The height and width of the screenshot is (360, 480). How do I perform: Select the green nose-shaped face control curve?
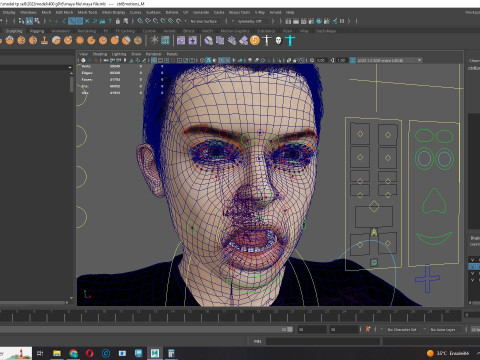434,201
